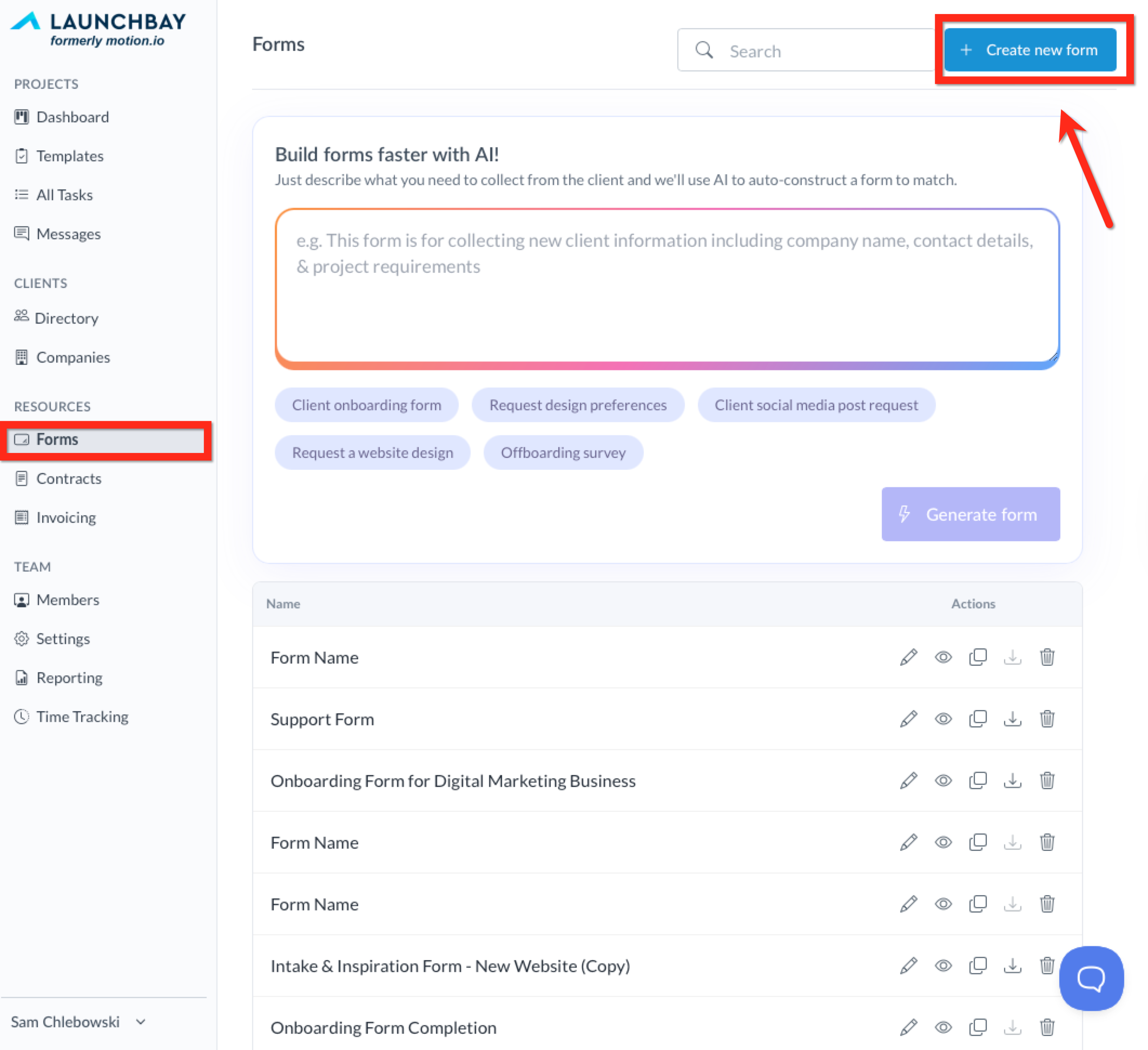This screenshot has width=1148, height=1050.
Task: Open Contracts in the sidebar
Action: pos(68,478)
